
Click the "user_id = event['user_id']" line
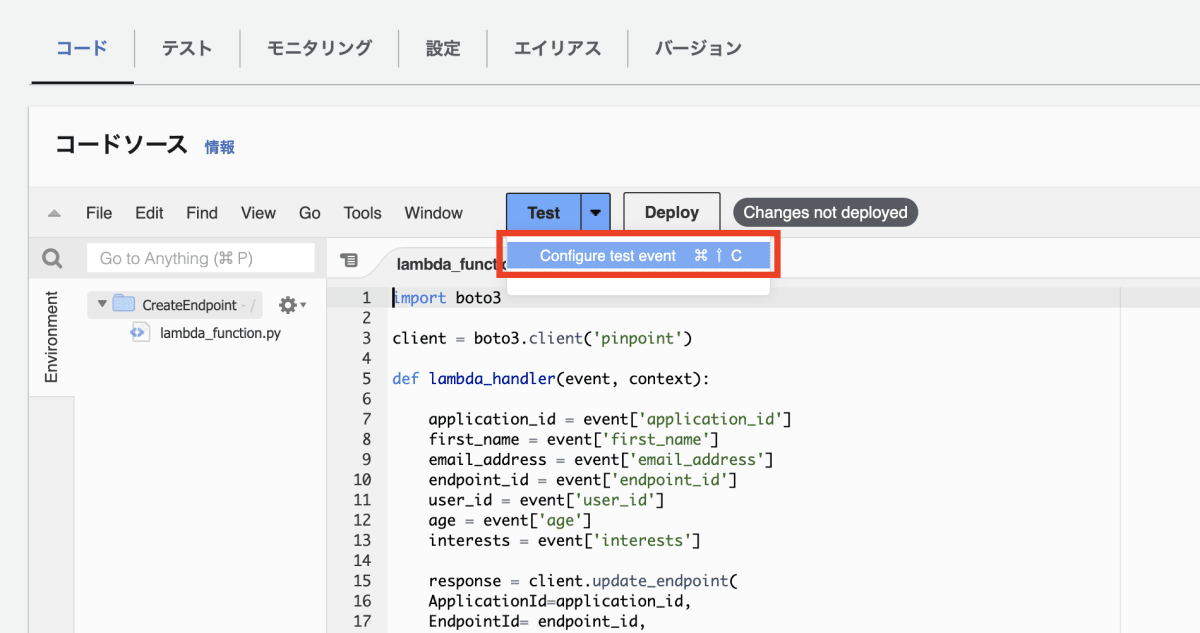pos(547,500)
